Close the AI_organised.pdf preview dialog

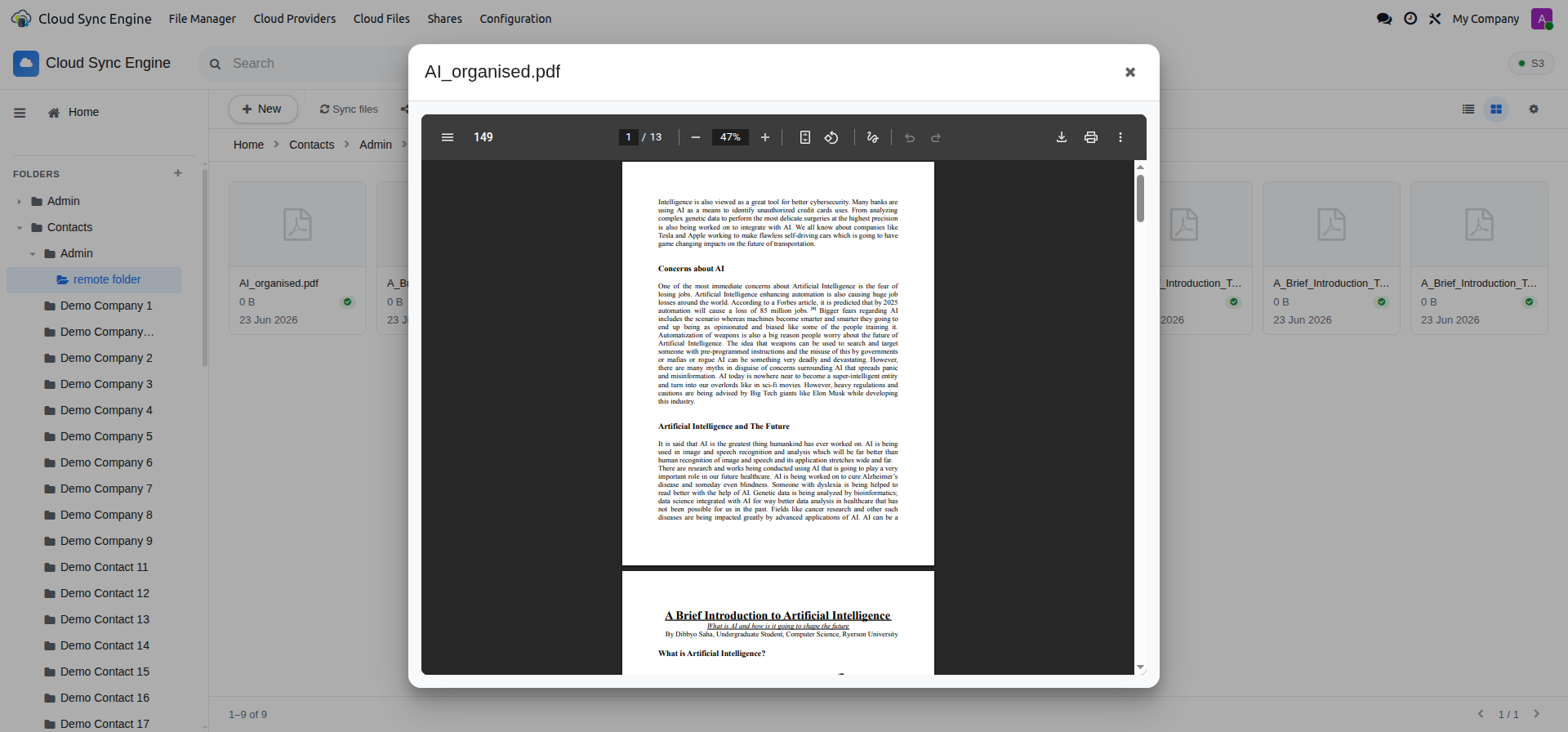[1130, 72]
